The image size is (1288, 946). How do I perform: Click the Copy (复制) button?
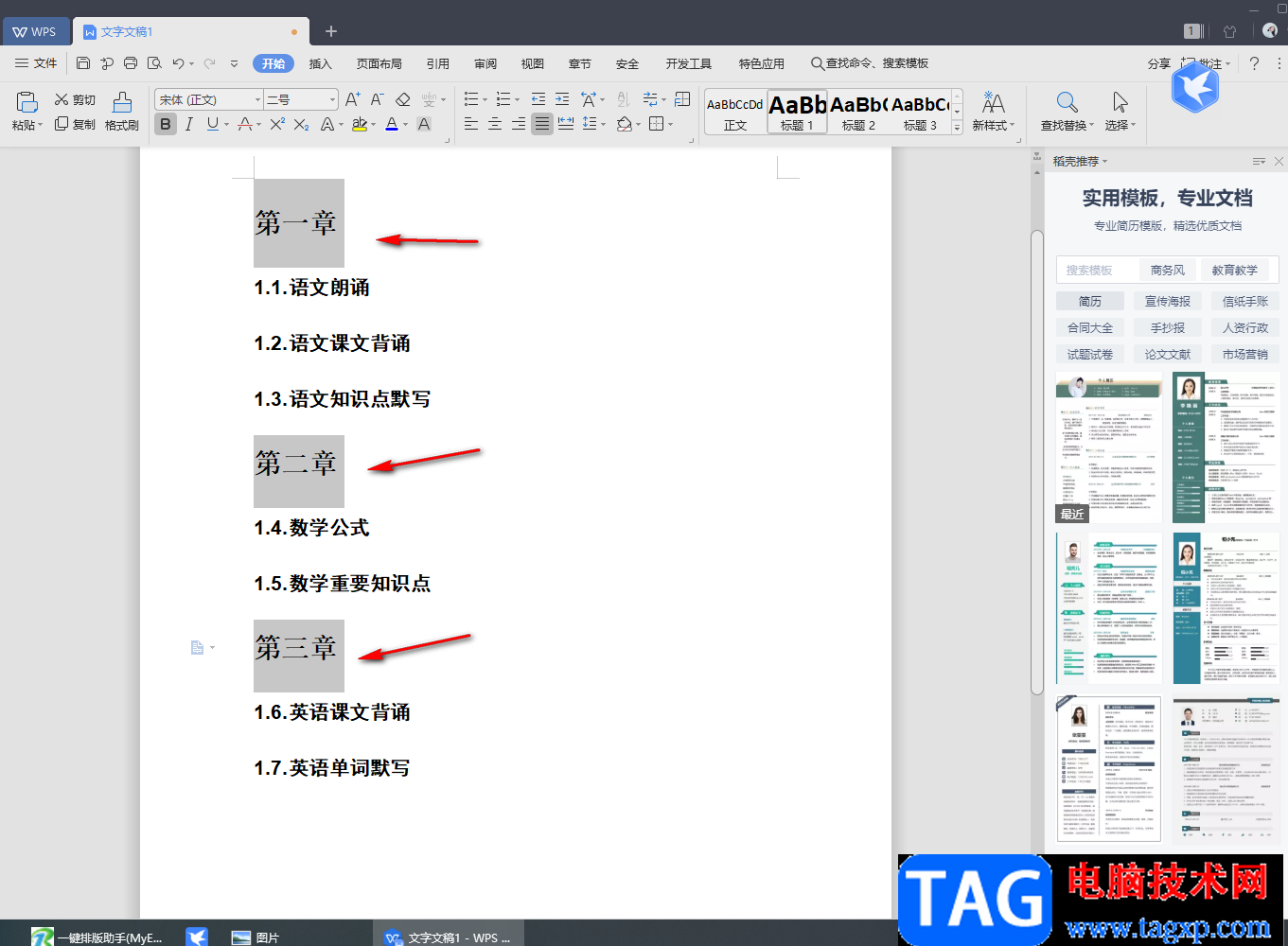[x=75, y=124]
